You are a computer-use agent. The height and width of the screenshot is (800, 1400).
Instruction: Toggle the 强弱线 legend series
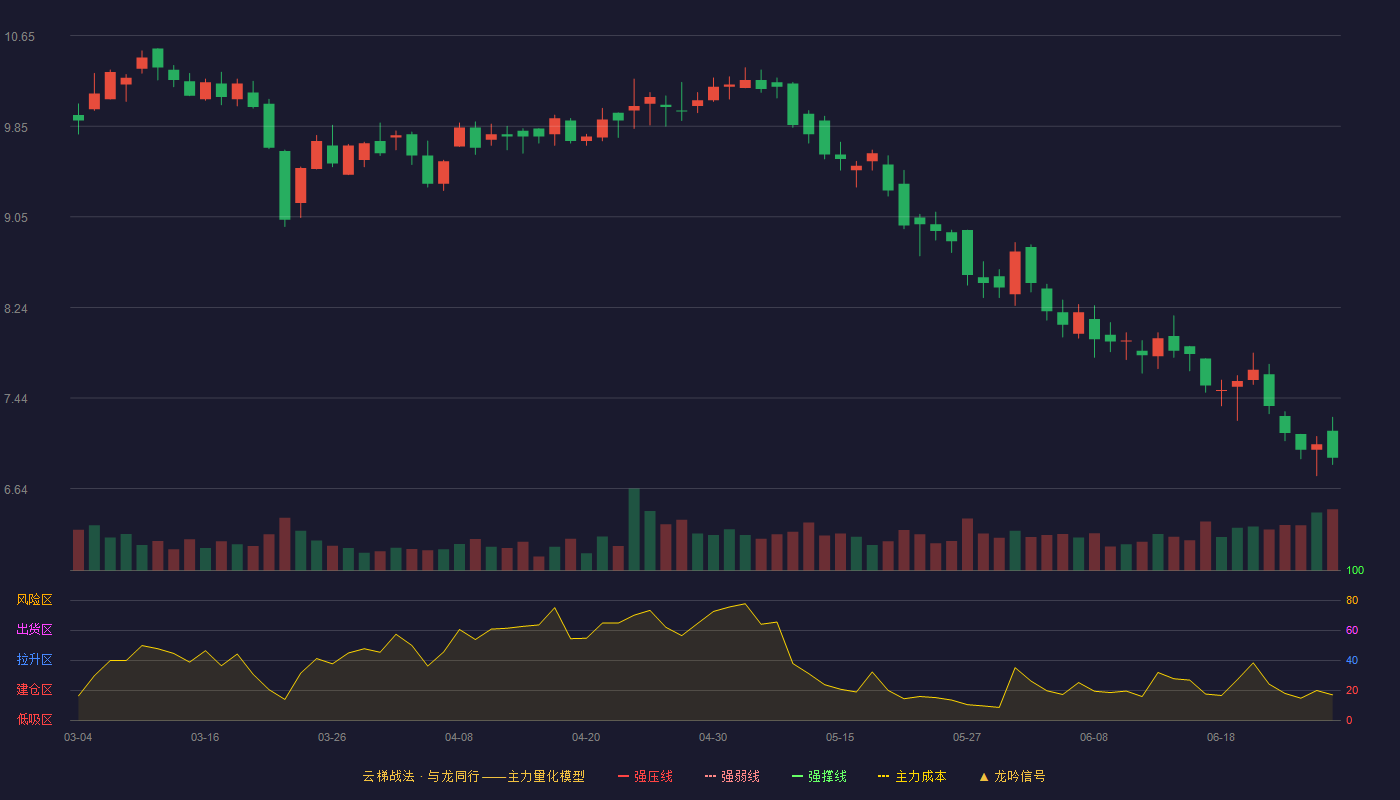(732, 776)
